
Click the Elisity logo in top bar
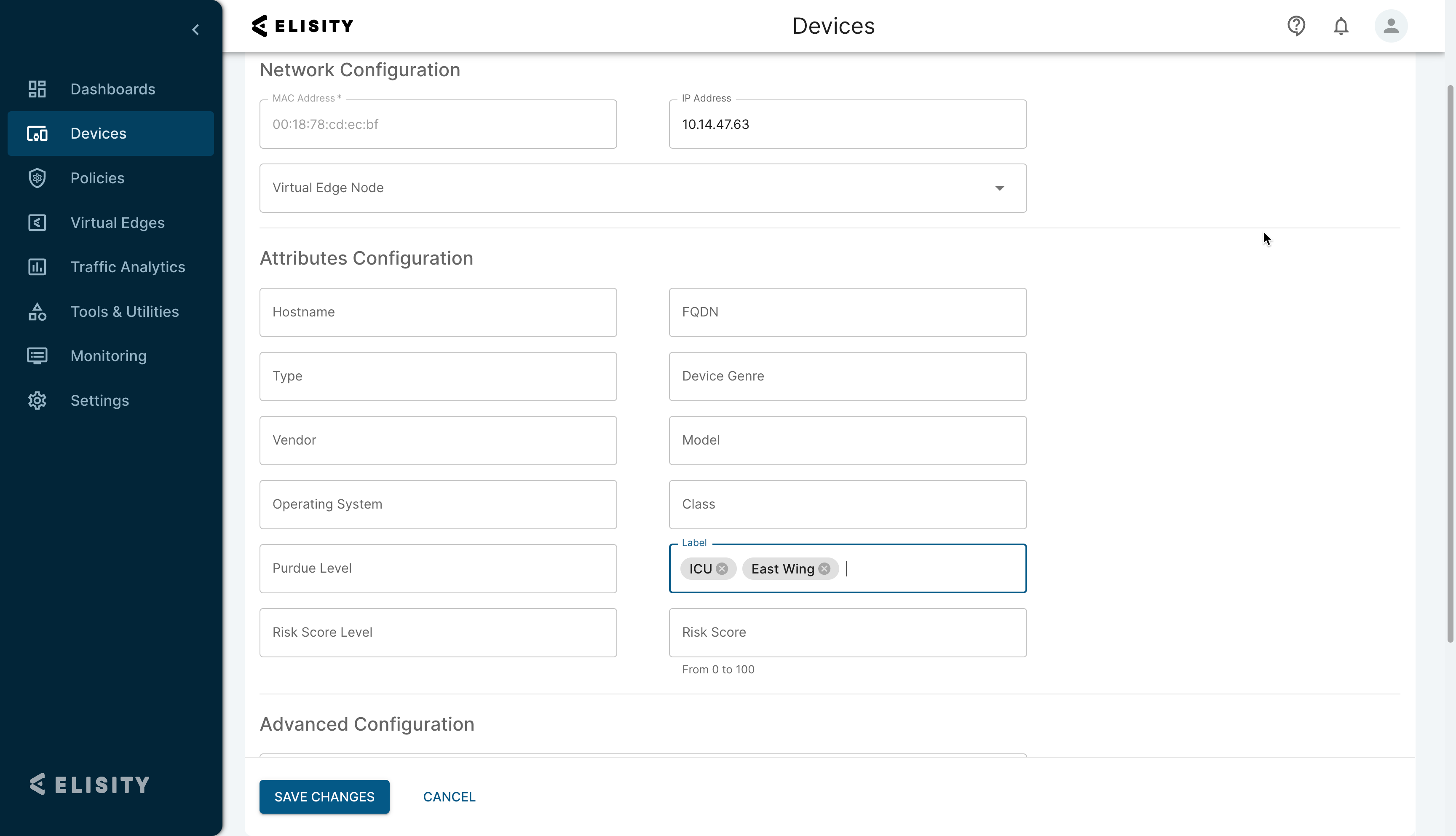pyautogui.click(x=302, y=25)
